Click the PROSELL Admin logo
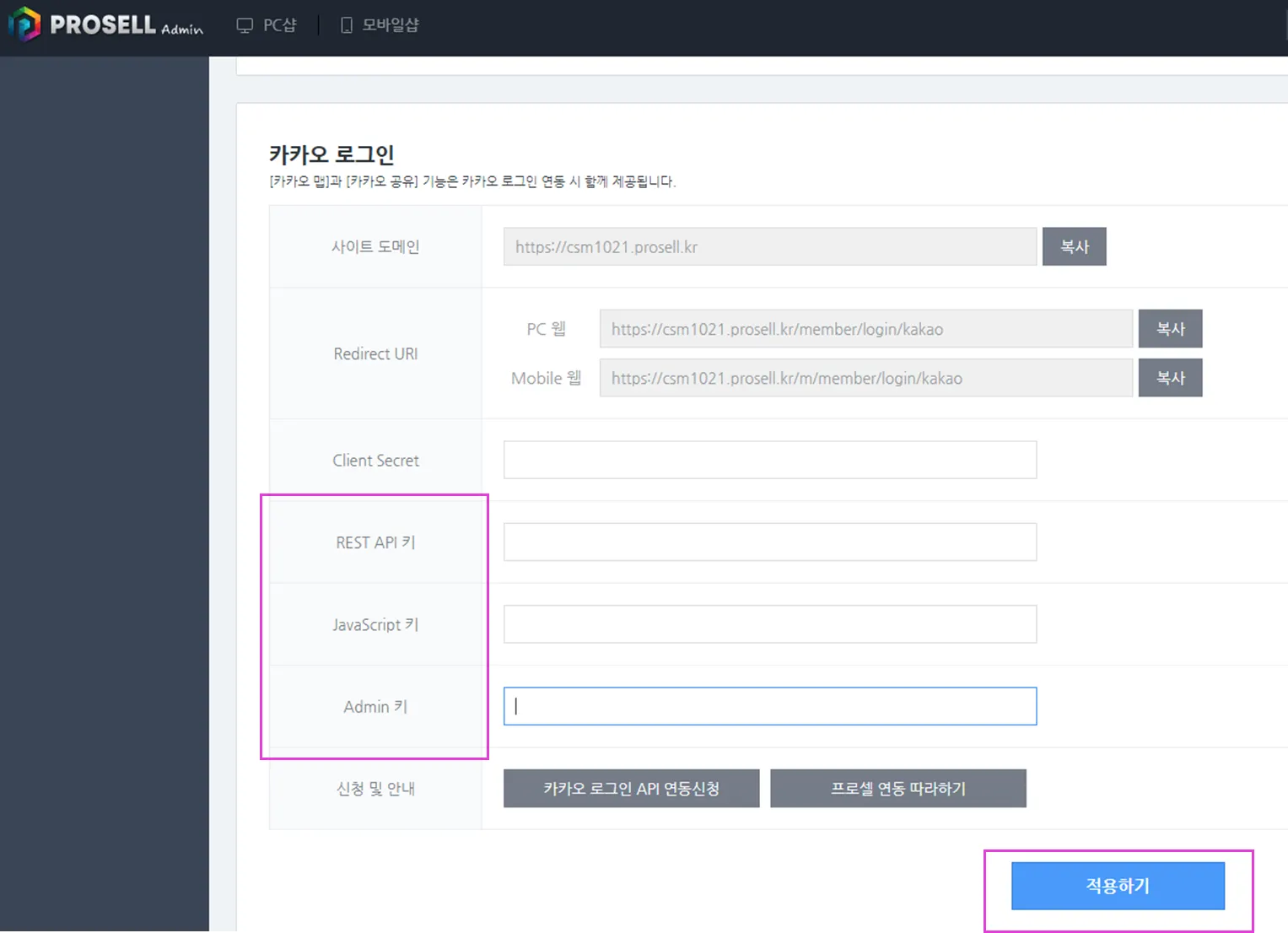 tap(106, 24)
